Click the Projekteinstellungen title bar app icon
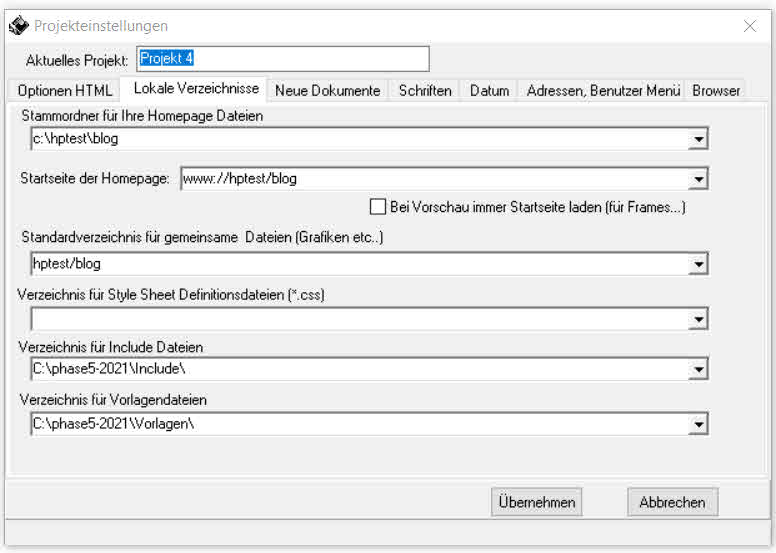This screenshot has height=553, width=776. (18, 26)
